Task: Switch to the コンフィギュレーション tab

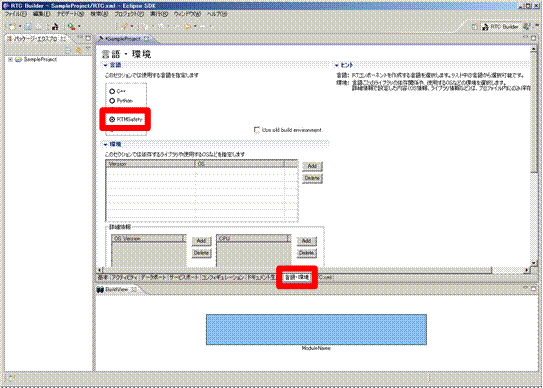Action: click(x=223, y=277)
